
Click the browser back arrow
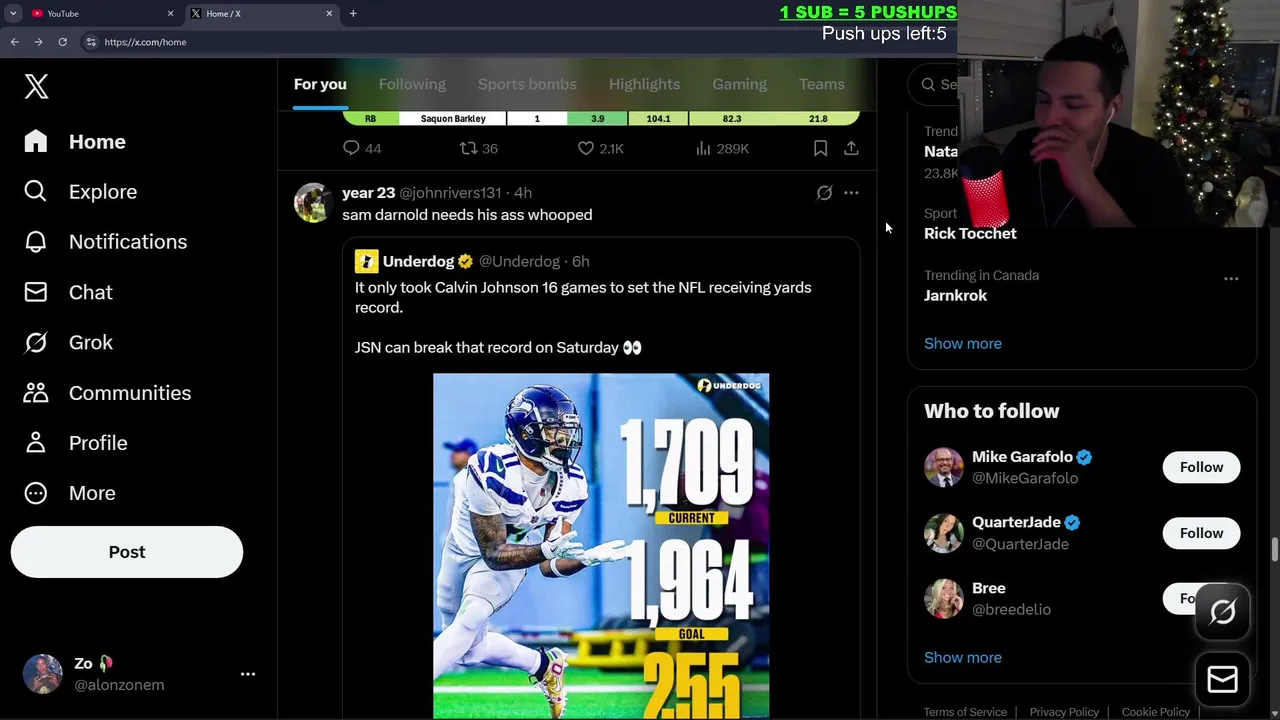click(14, 42)
